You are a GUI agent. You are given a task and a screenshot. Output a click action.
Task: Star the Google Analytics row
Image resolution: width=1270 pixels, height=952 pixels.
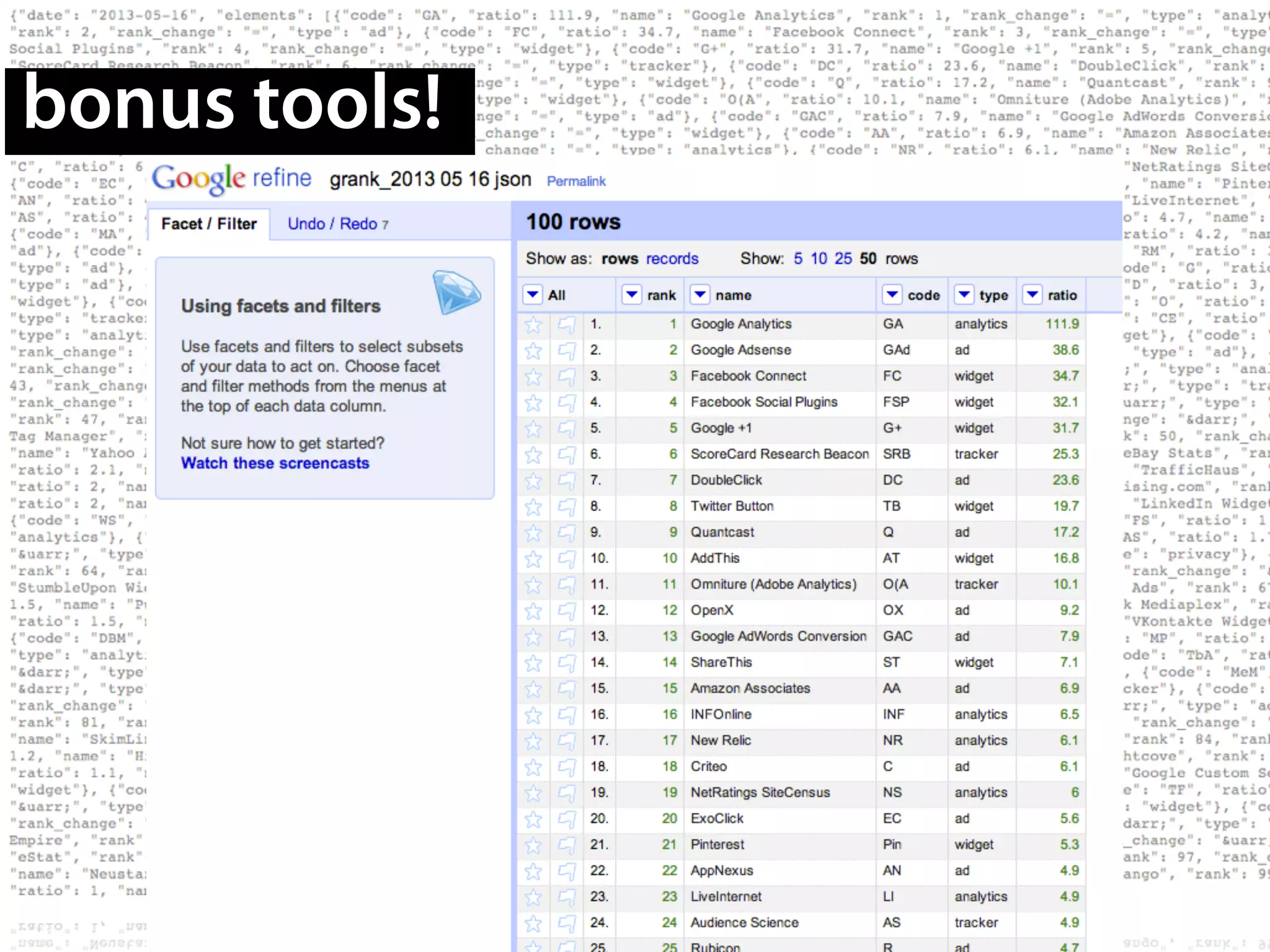533,324
